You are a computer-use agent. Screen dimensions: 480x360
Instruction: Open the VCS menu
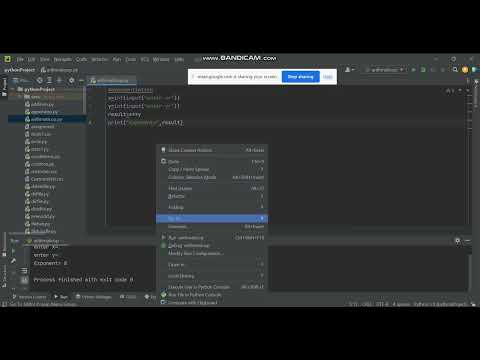(x=145, y=59)
